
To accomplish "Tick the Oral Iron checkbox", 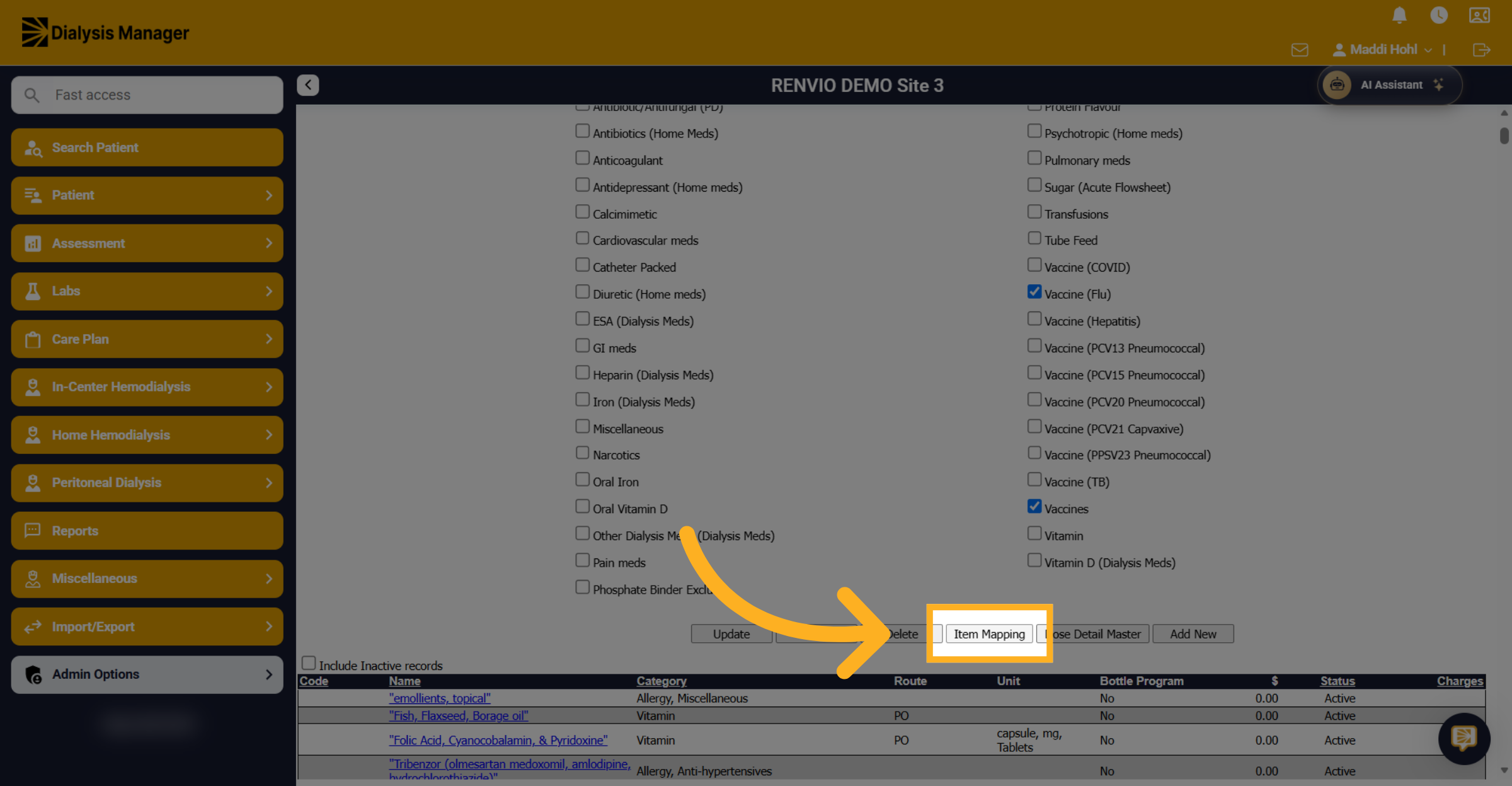I will 582,480.
